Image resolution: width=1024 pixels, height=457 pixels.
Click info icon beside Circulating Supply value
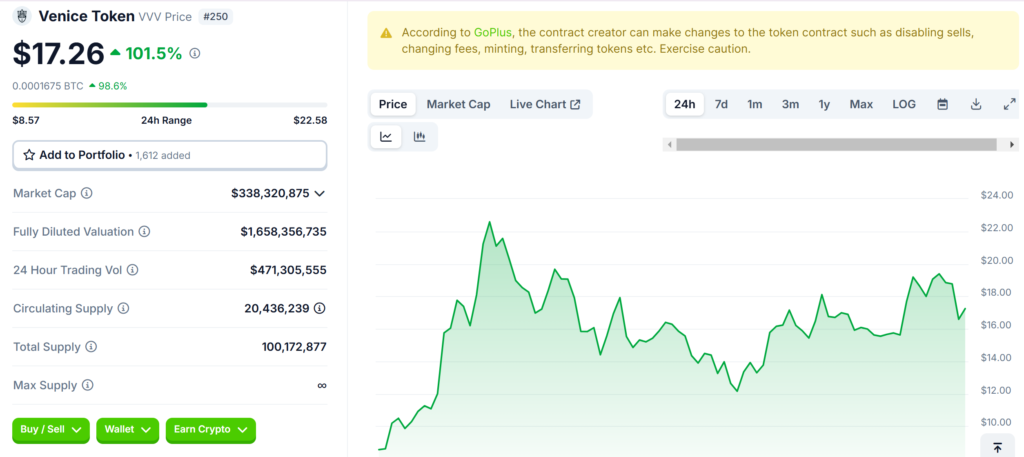(320, 308)
